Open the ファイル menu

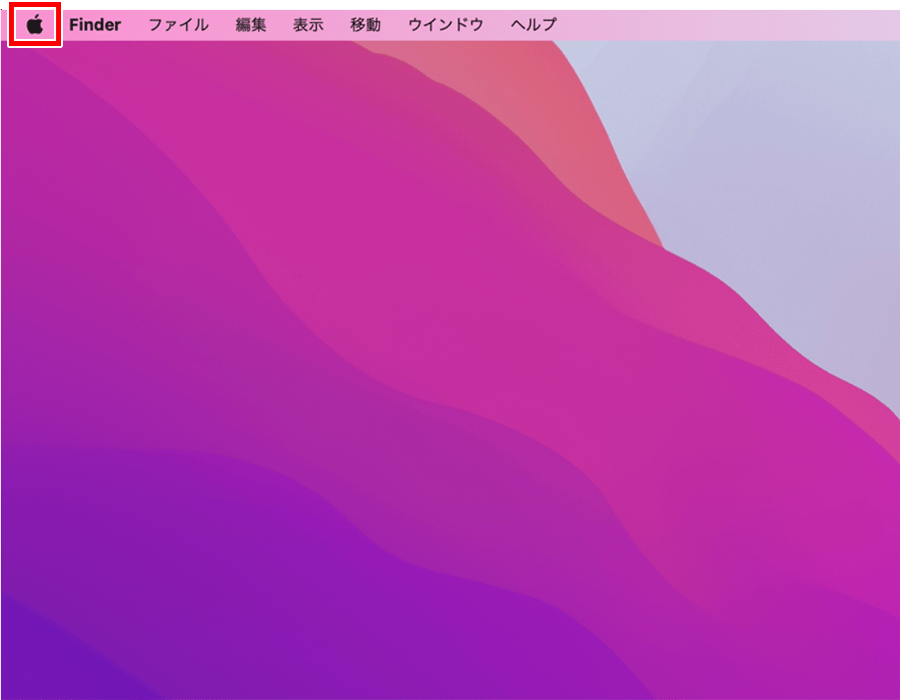click(x=179, y=25)
